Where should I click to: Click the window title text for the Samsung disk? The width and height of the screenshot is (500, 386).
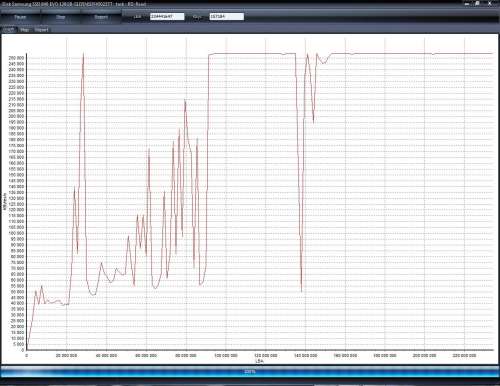74,4
